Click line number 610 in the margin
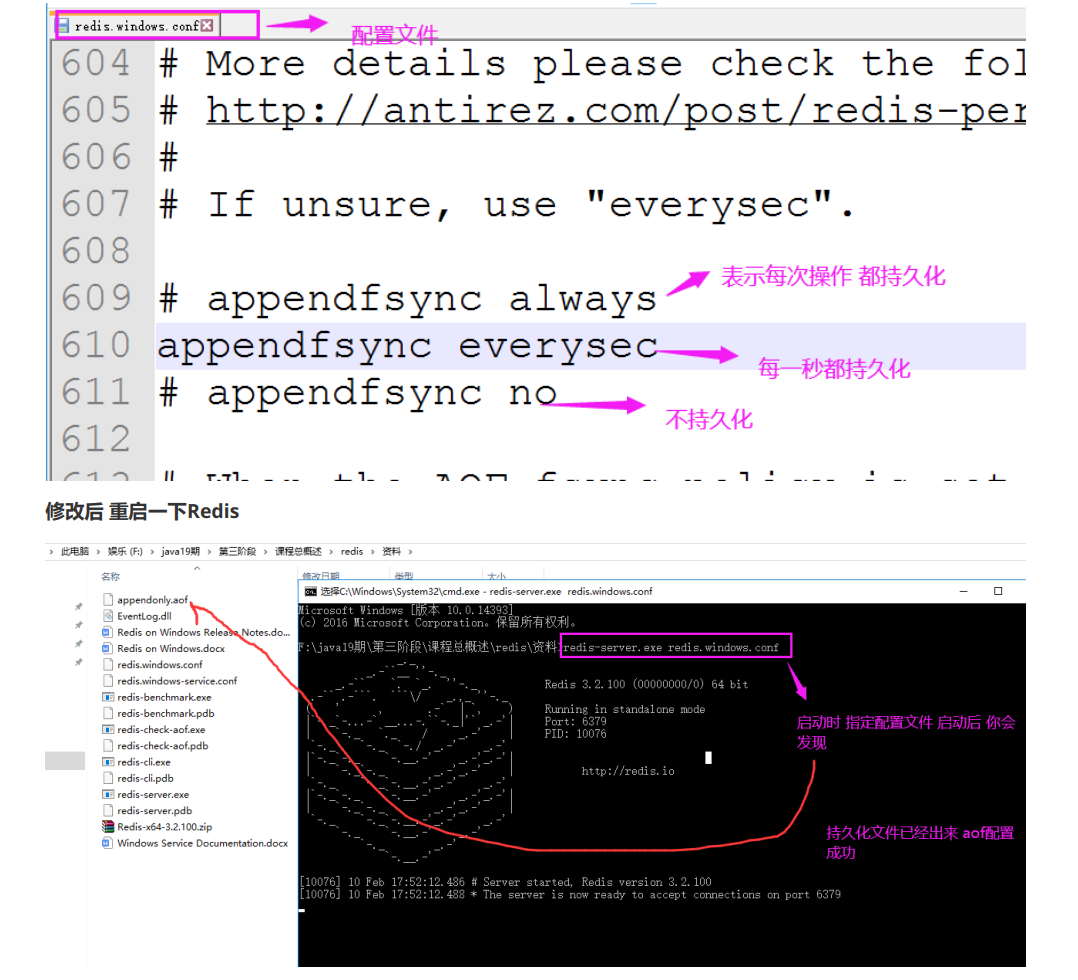This screenshot has width=1078, height=980. point(96,345)
